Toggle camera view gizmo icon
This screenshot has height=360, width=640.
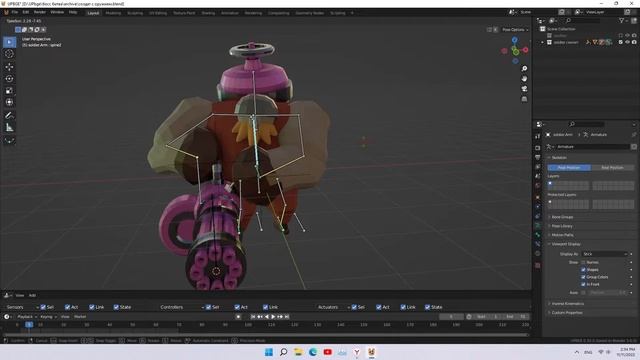point(524,89)
